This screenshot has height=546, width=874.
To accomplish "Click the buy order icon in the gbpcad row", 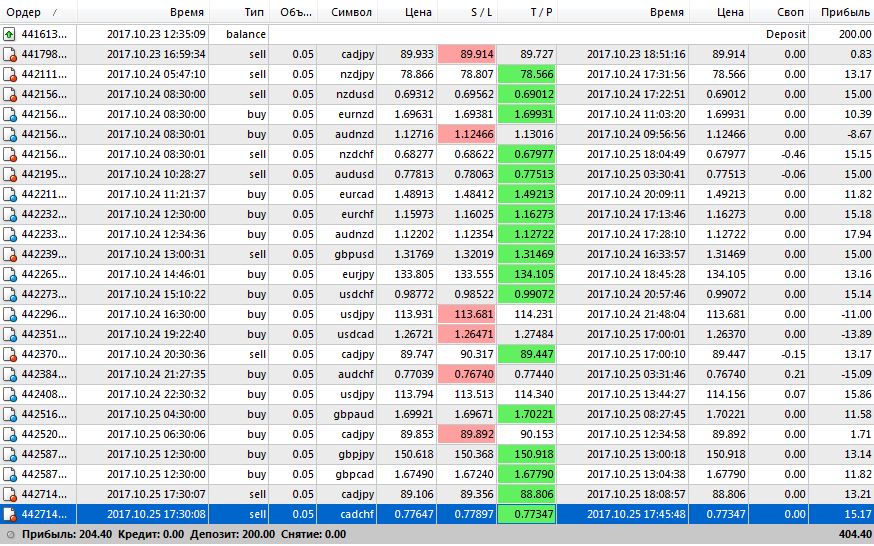I will (x=9, y=475).
